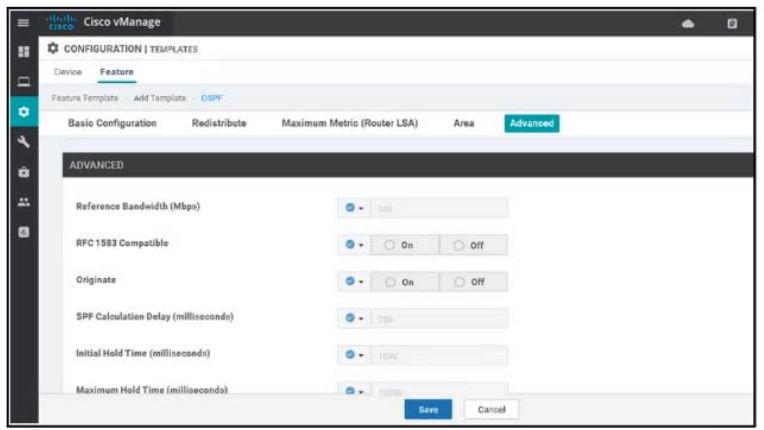Select On for RFC 1583 Compatible
The width and height of the screenshot is (764, 430).
404,245
